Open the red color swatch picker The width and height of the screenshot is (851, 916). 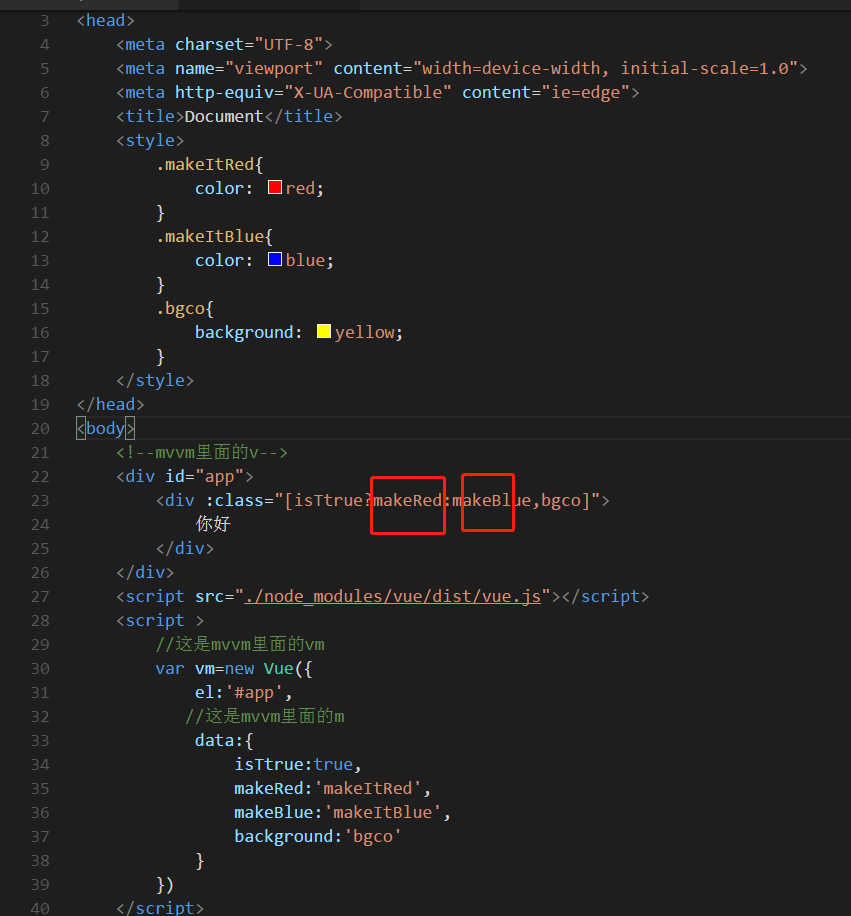coord(275,187)
